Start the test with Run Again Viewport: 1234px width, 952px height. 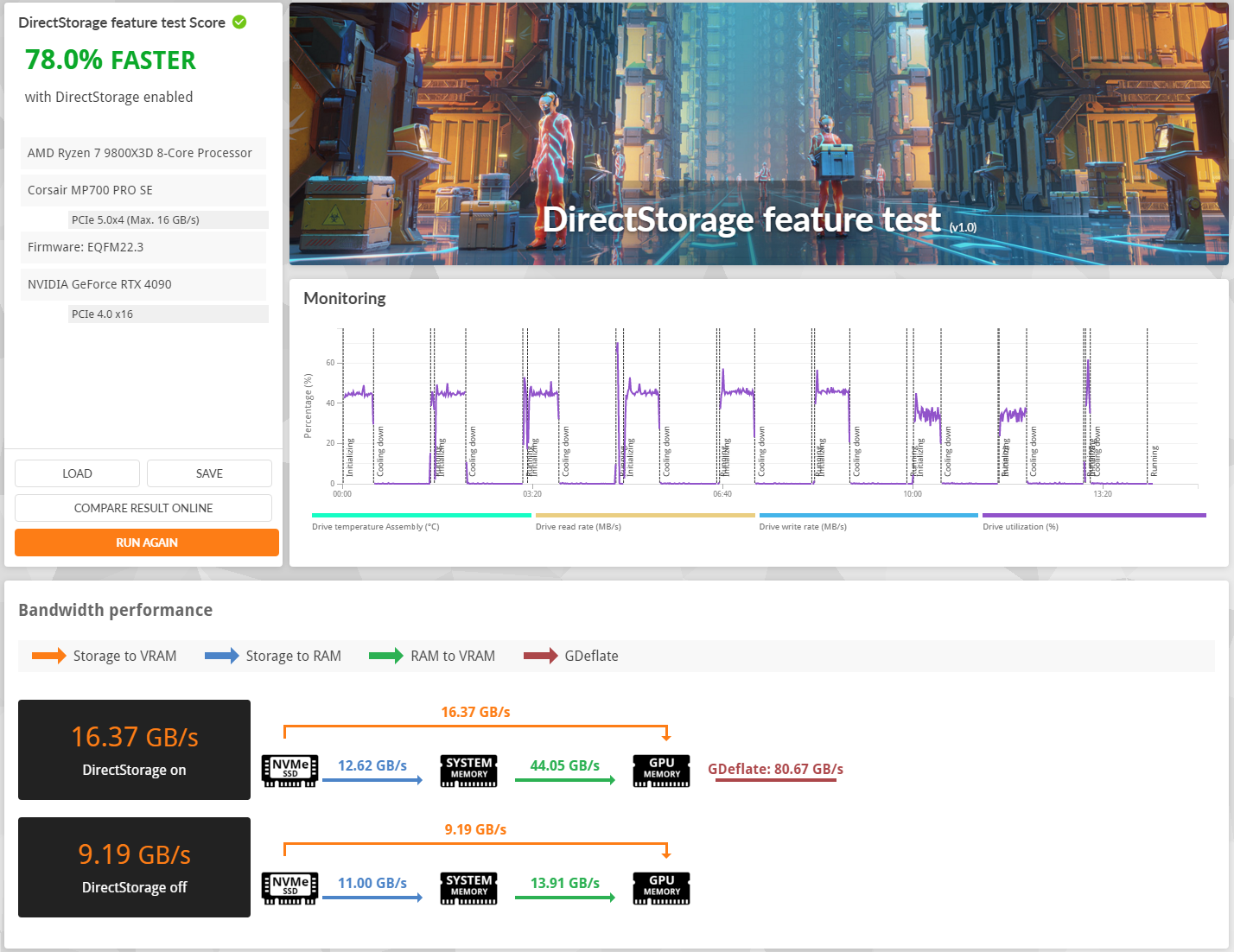click(147, 543)
